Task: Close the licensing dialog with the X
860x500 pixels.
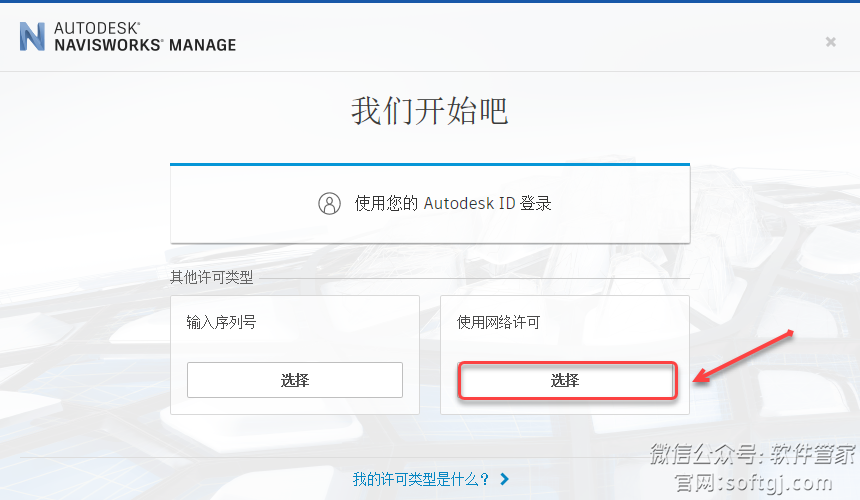Action: coord(830,42)
